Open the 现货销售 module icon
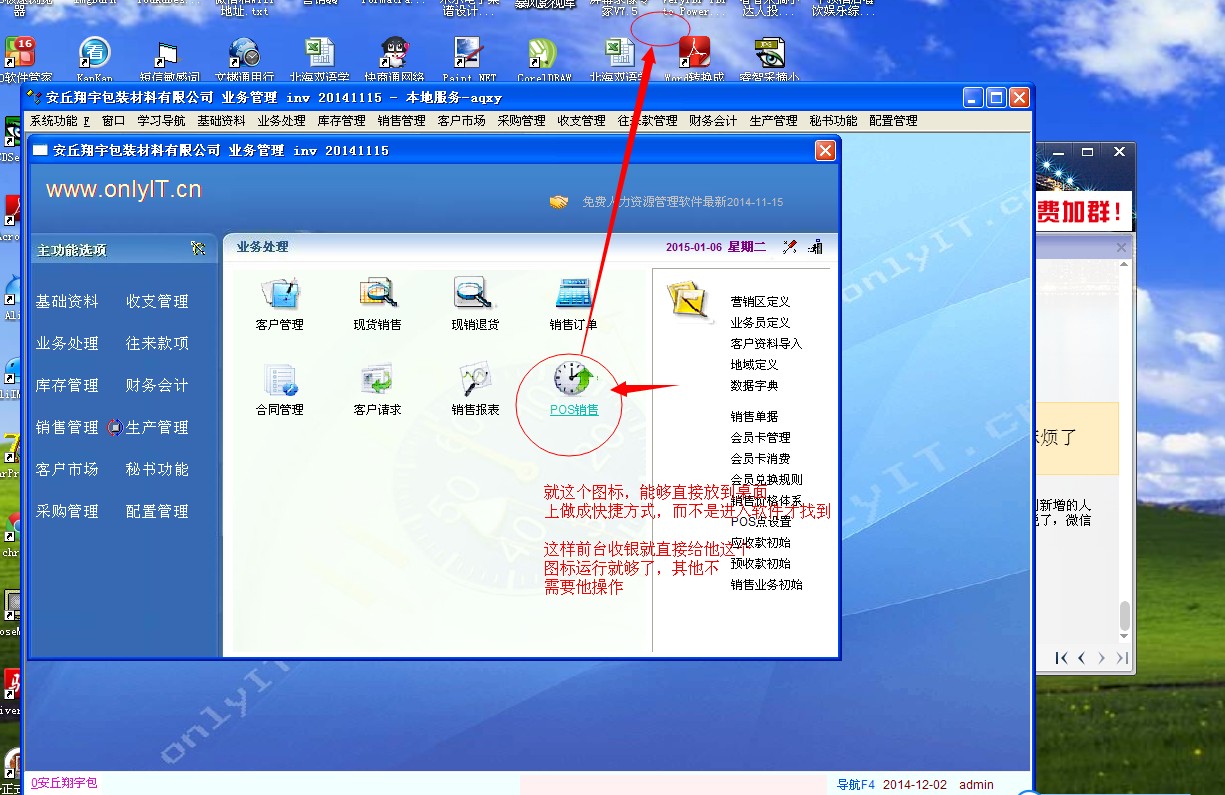The image size is (1225, 795). pyautogui.click(x=378, y=294)
